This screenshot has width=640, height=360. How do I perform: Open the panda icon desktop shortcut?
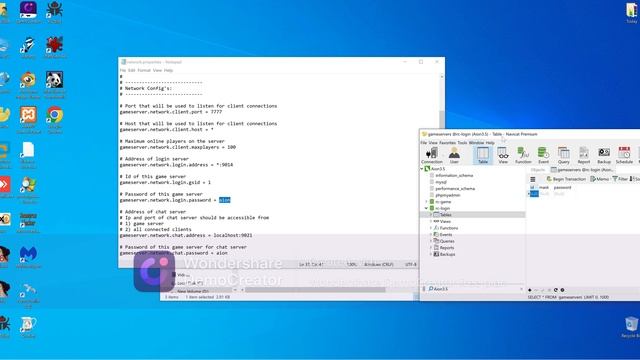point(55,85)
